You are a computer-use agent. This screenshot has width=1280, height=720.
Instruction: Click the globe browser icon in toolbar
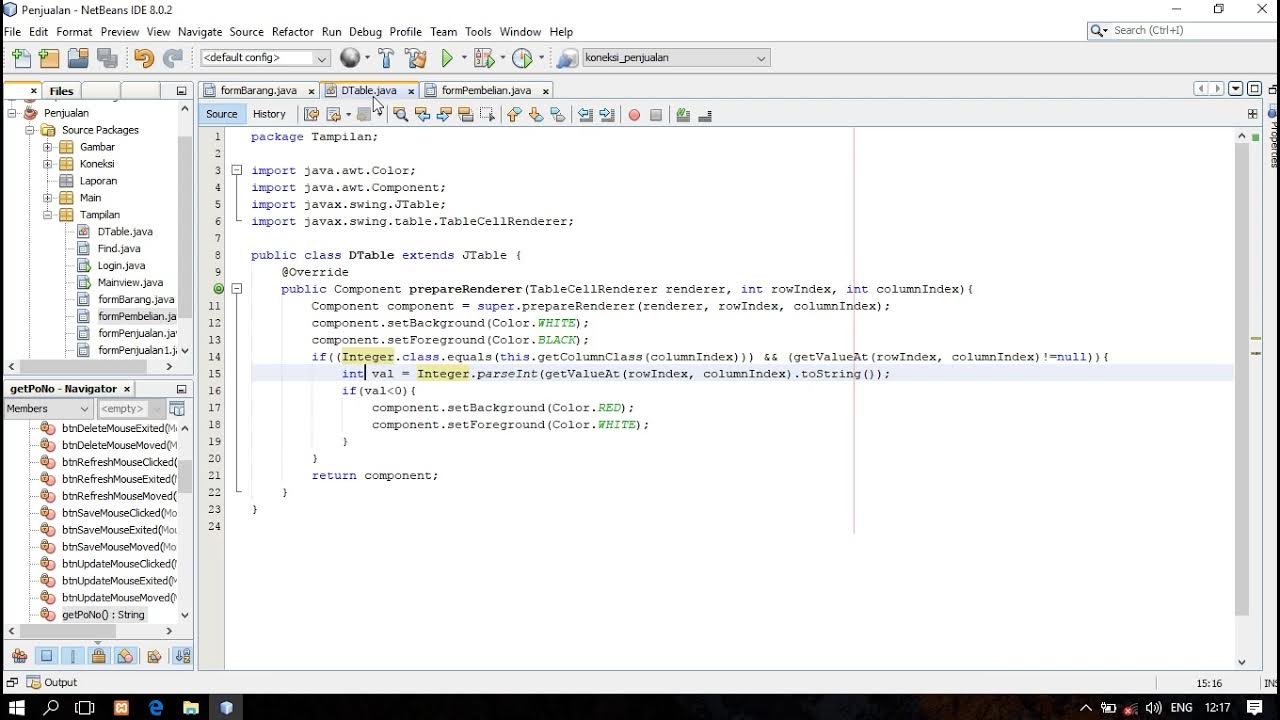(350, 58)
